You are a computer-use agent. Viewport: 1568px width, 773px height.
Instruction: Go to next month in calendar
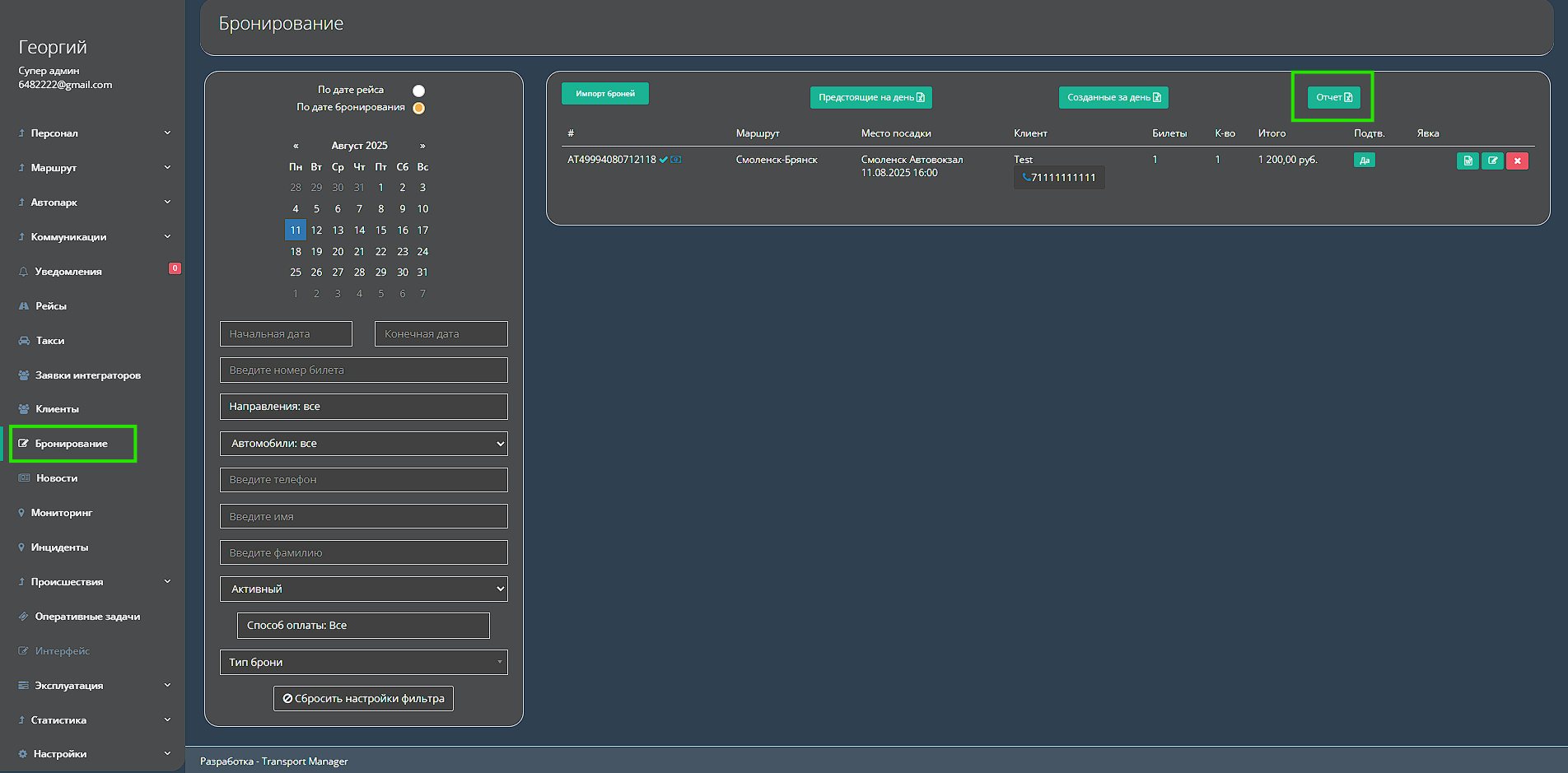422,146
